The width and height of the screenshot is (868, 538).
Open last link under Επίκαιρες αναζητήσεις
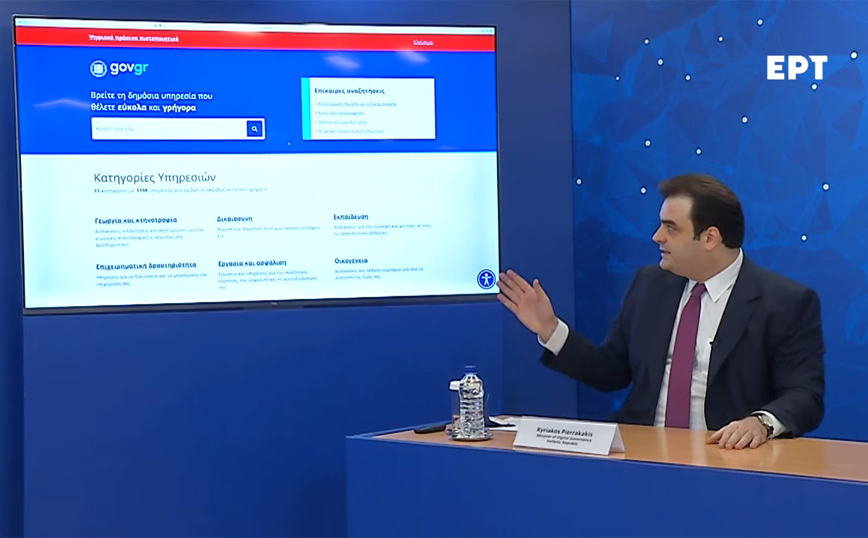pos(351,131)
